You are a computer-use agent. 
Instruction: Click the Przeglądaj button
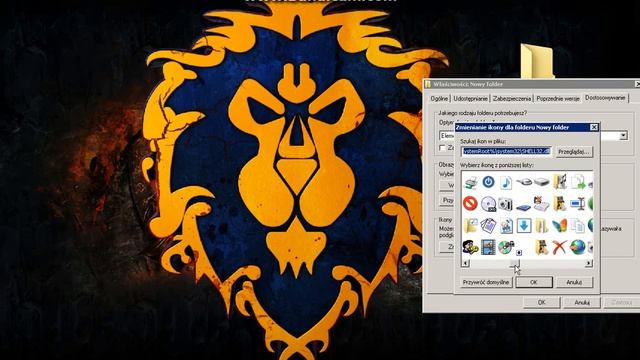point(574,152)
